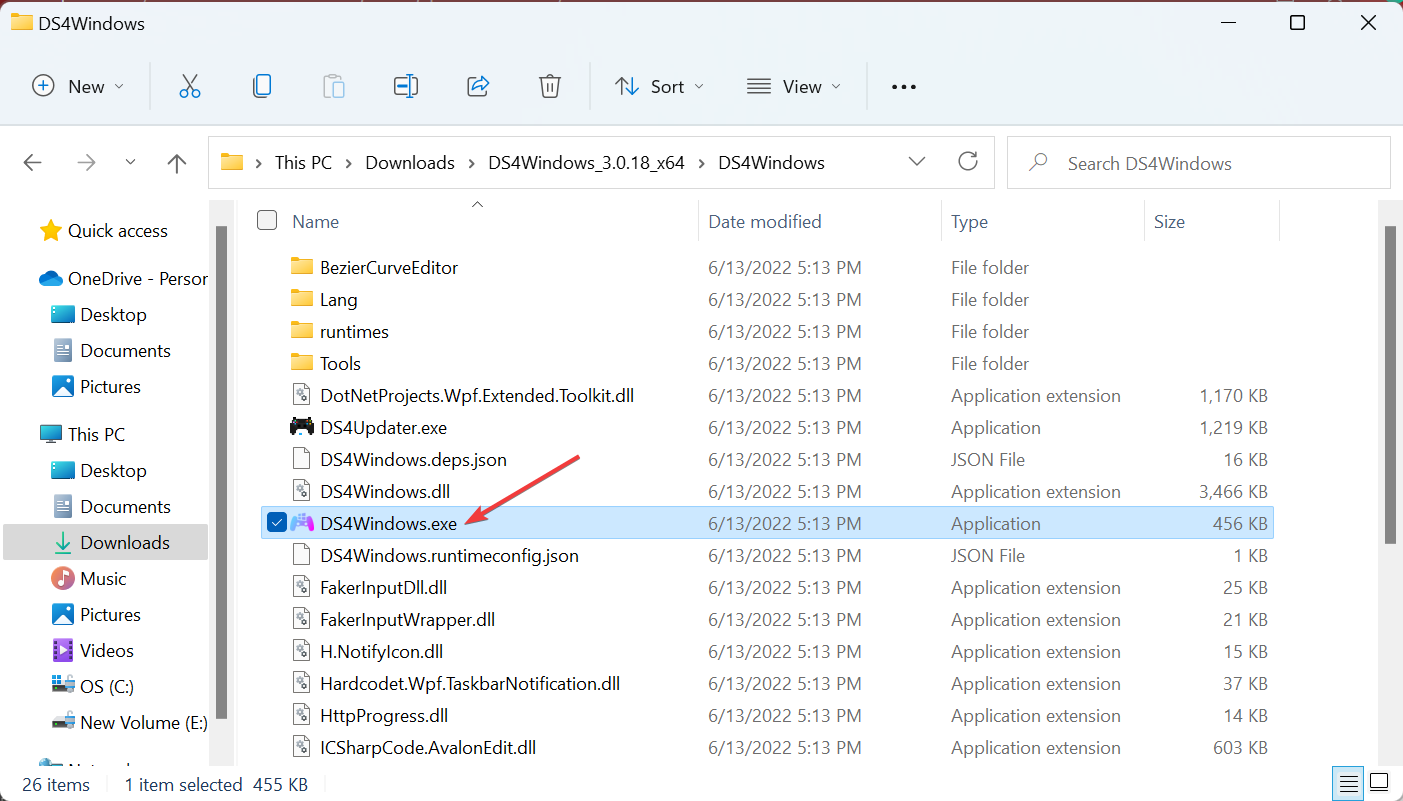This screenshot has width=1403, height=801.
Task: Check the select-all box above the Name column
Action: tap(267, 220)
